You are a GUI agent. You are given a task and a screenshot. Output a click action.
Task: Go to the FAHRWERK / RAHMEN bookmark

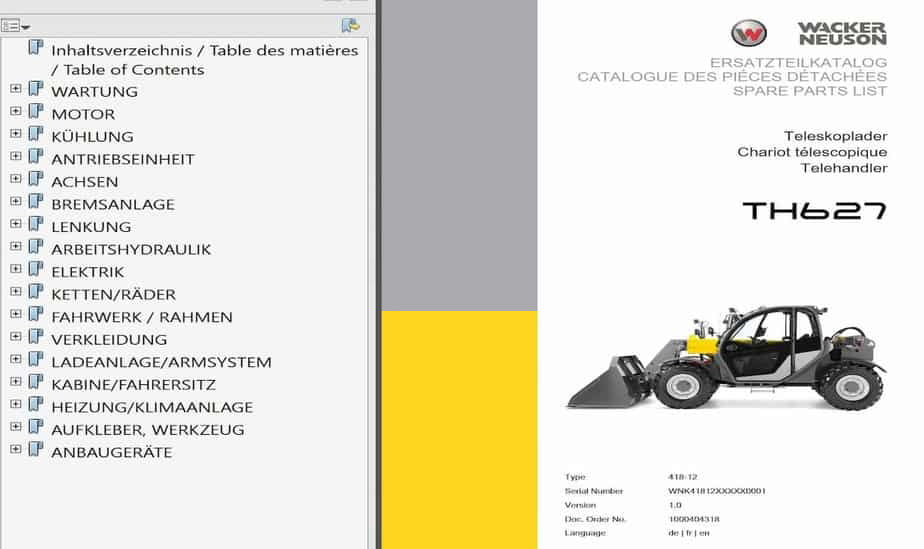click(142, 317)
